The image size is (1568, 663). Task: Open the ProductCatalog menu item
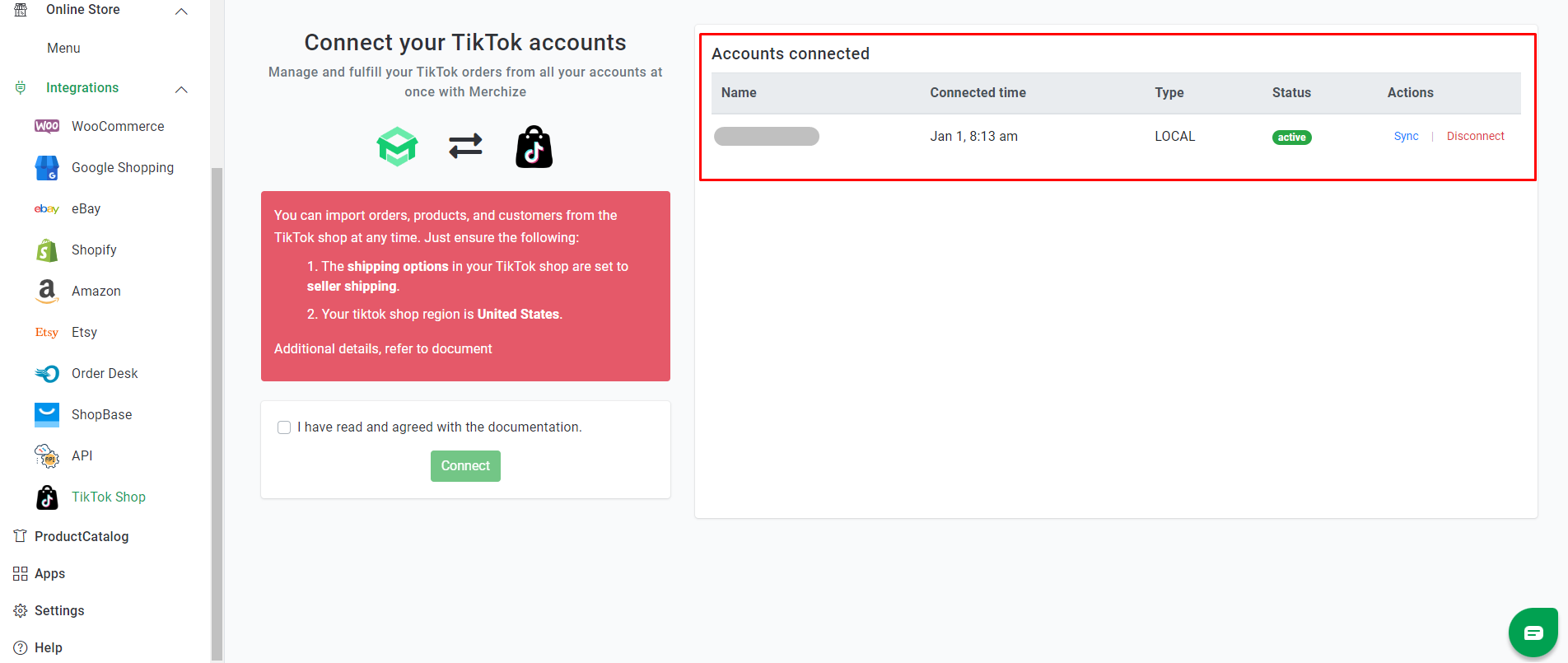82,536
